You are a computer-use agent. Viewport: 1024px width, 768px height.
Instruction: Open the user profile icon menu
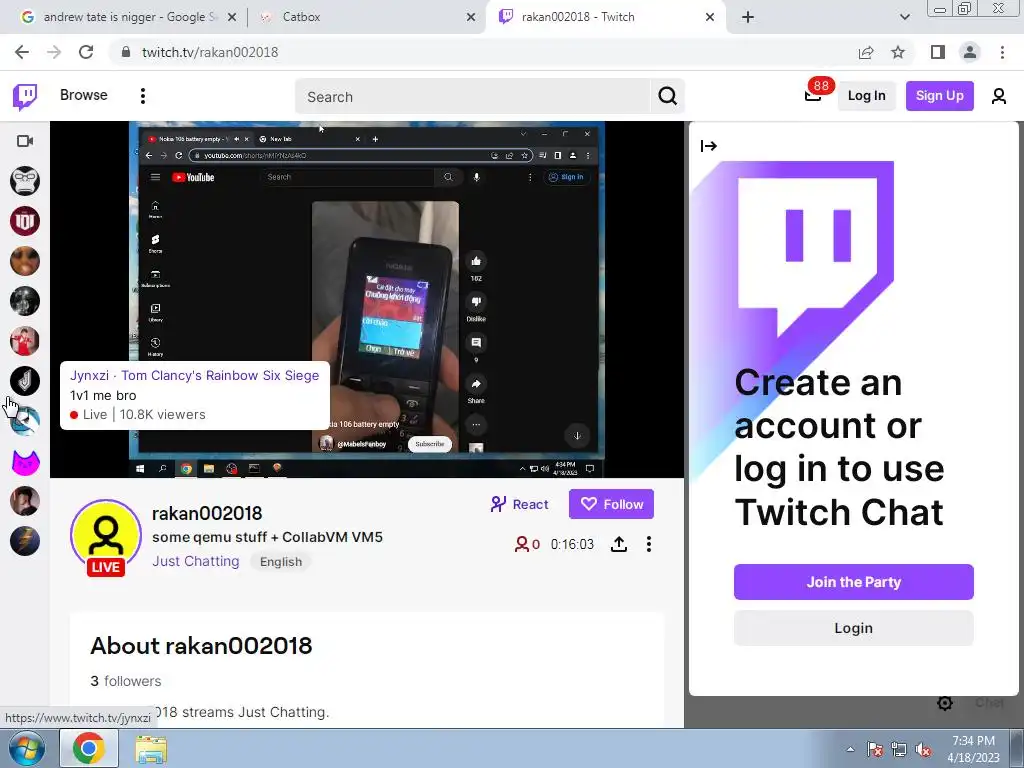pyautogui.click(x=998, y=97)
